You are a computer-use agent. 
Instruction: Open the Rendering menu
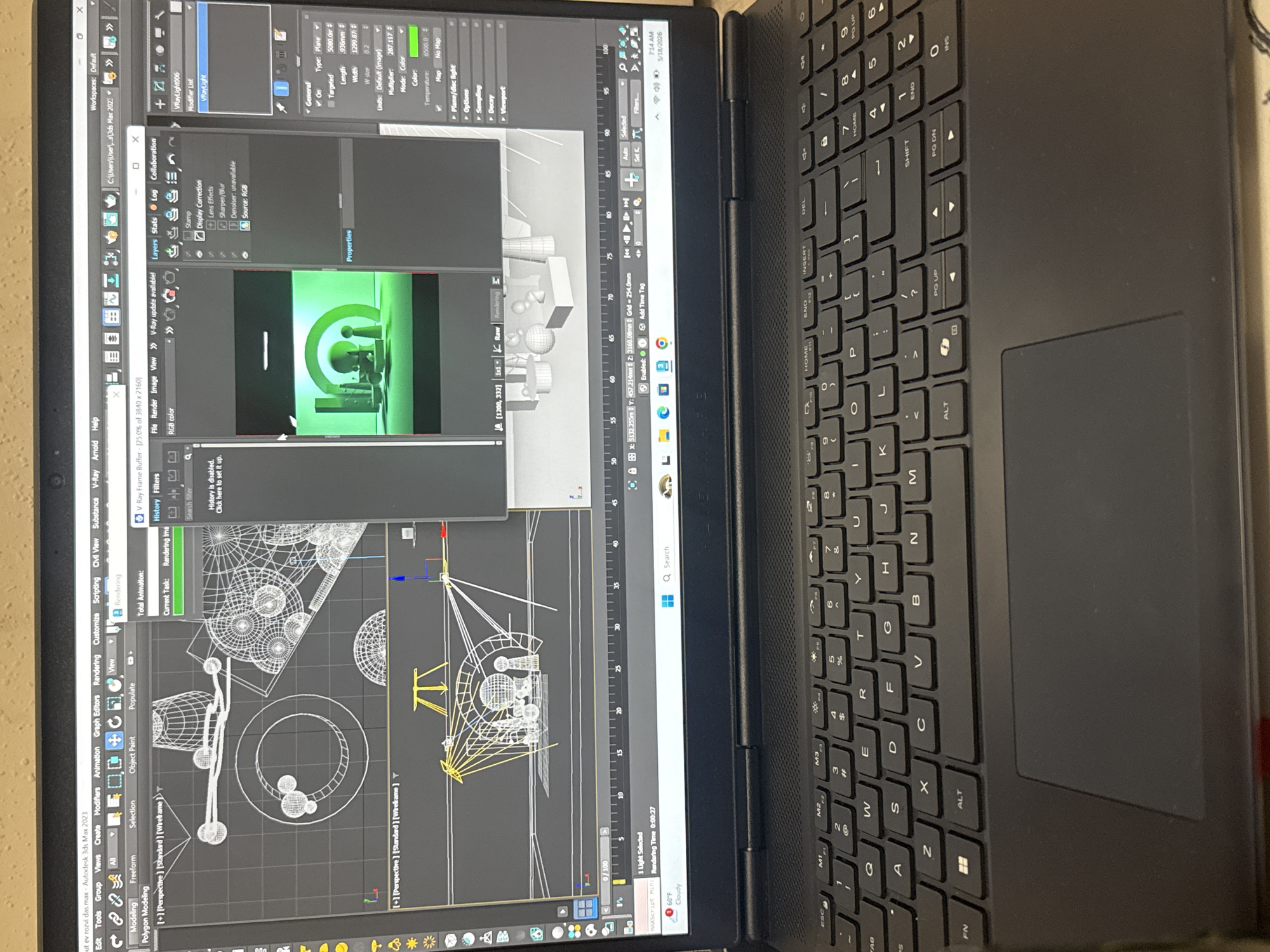pyautogui.click(x=97, y=670)
